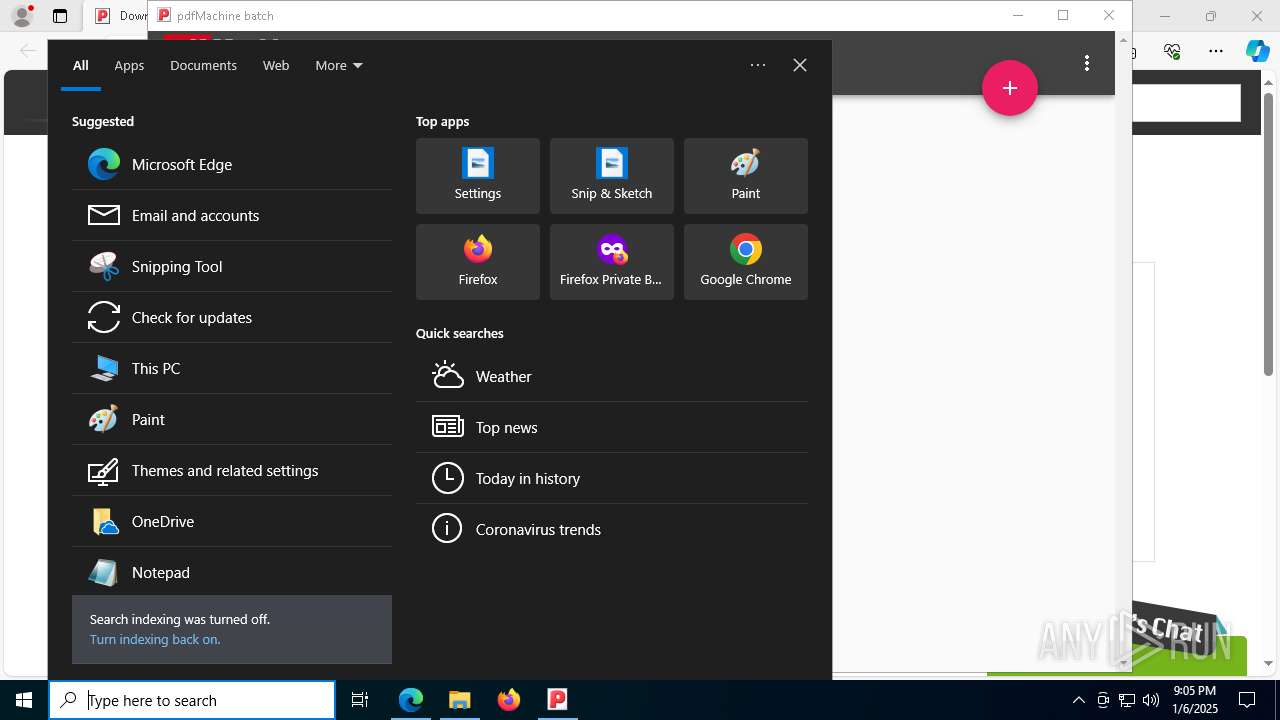1280x720 pixels.
Task: Open the notification center
Action: (1247, 700)
